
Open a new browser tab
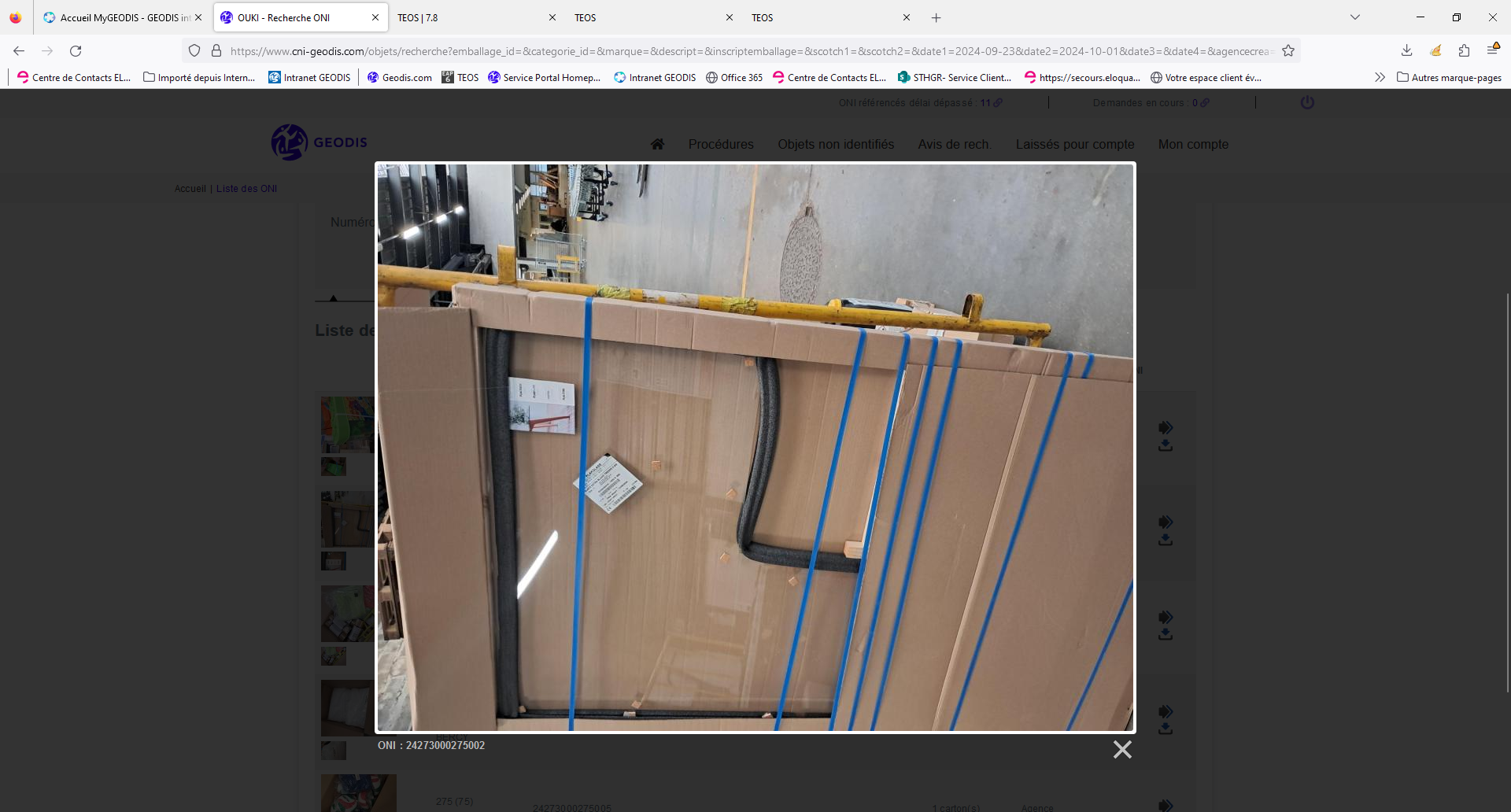click(936, 17)
